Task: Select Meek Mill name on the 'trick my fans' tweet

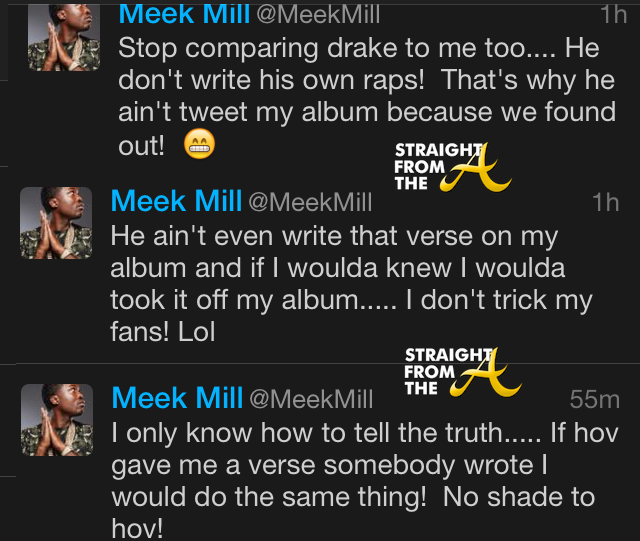Action: 177,202
